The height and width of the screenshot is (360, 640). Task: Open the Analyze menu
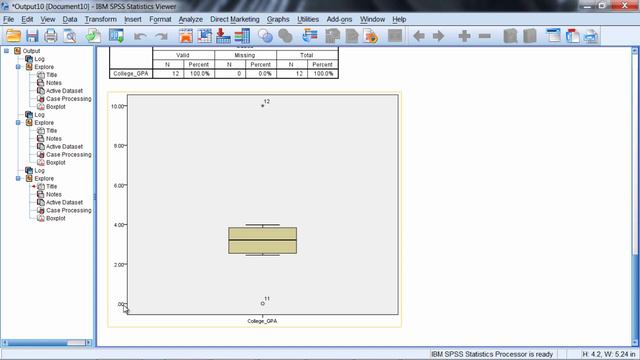point(191,19)
